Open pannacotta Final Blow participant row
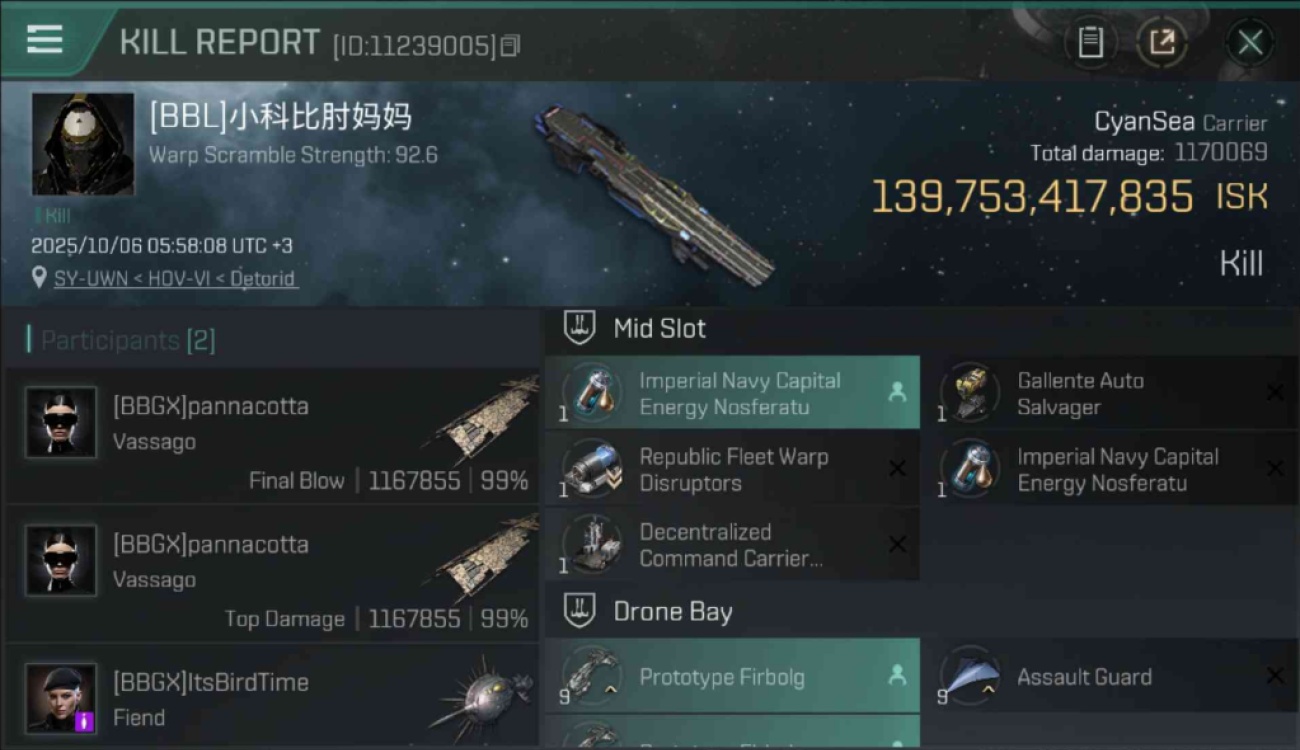This screenshot has width=1300, height=750. pos(272,435)
